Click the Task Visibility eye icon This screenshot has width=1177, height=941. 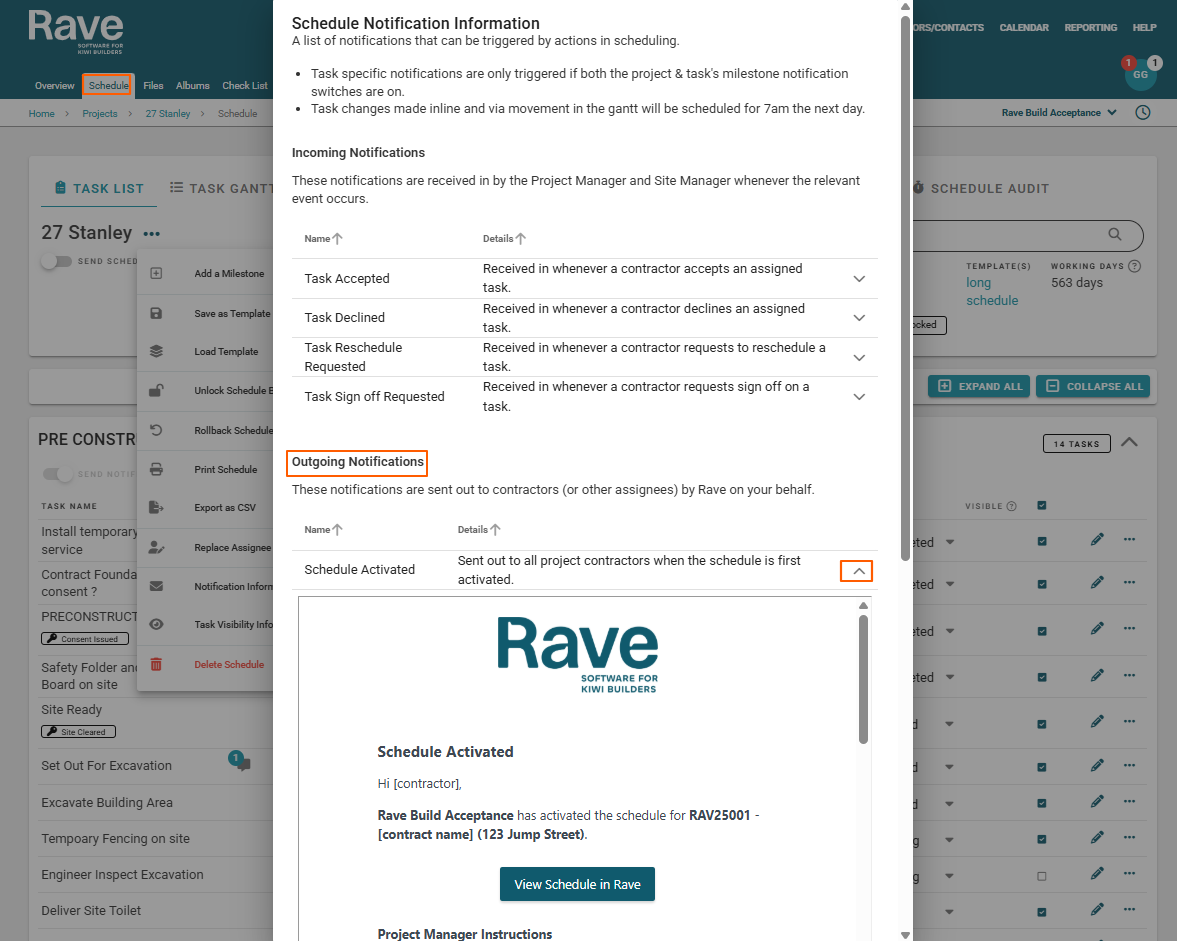(x=156, y=624)
